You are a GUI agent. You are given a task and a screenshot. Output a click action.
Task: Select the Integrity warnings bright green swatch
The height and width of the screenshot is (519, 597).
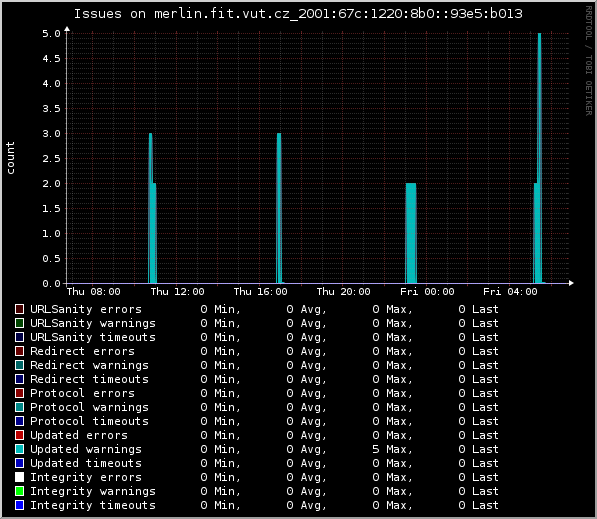coord(19,491)
